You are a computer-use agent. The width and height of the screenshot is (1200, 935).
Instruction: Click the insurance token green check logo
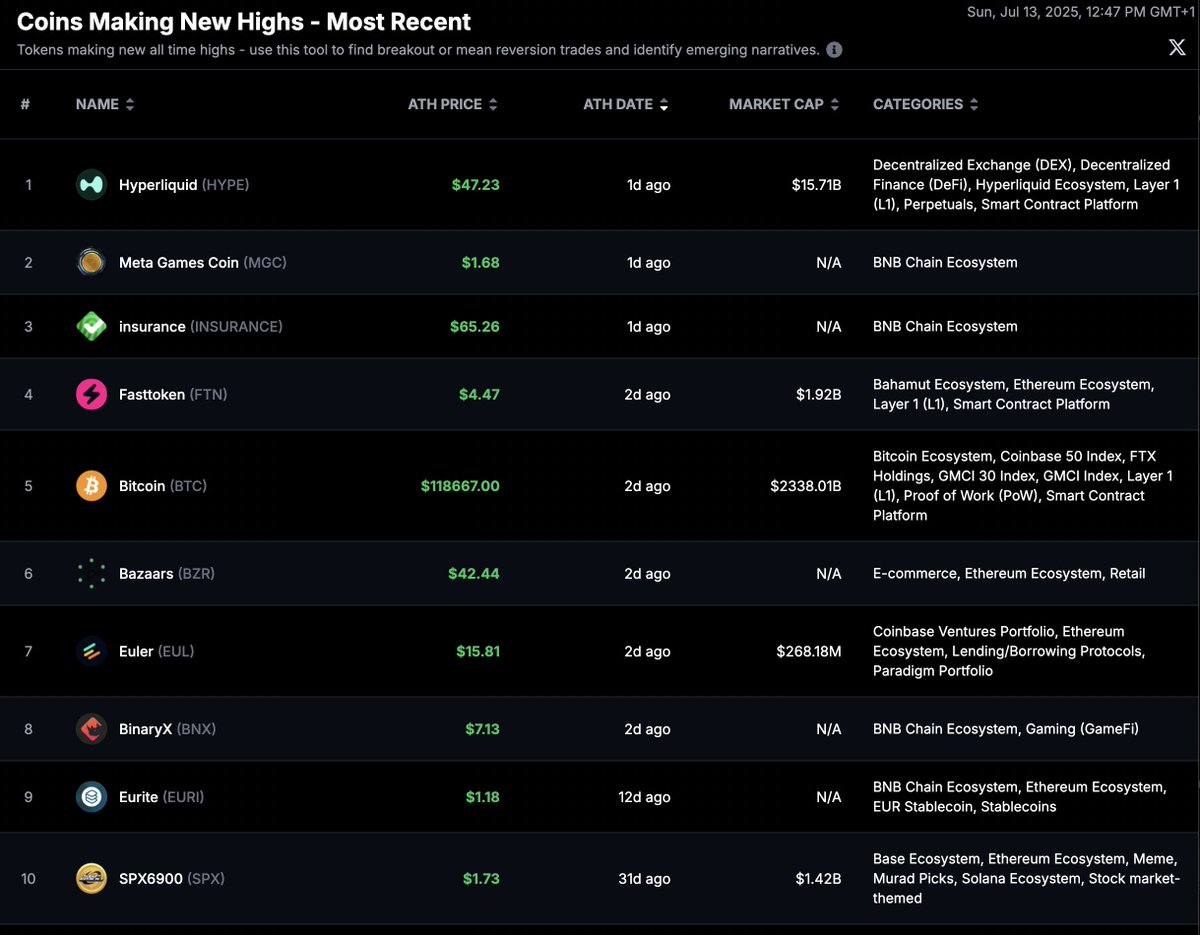click(91, 327)
